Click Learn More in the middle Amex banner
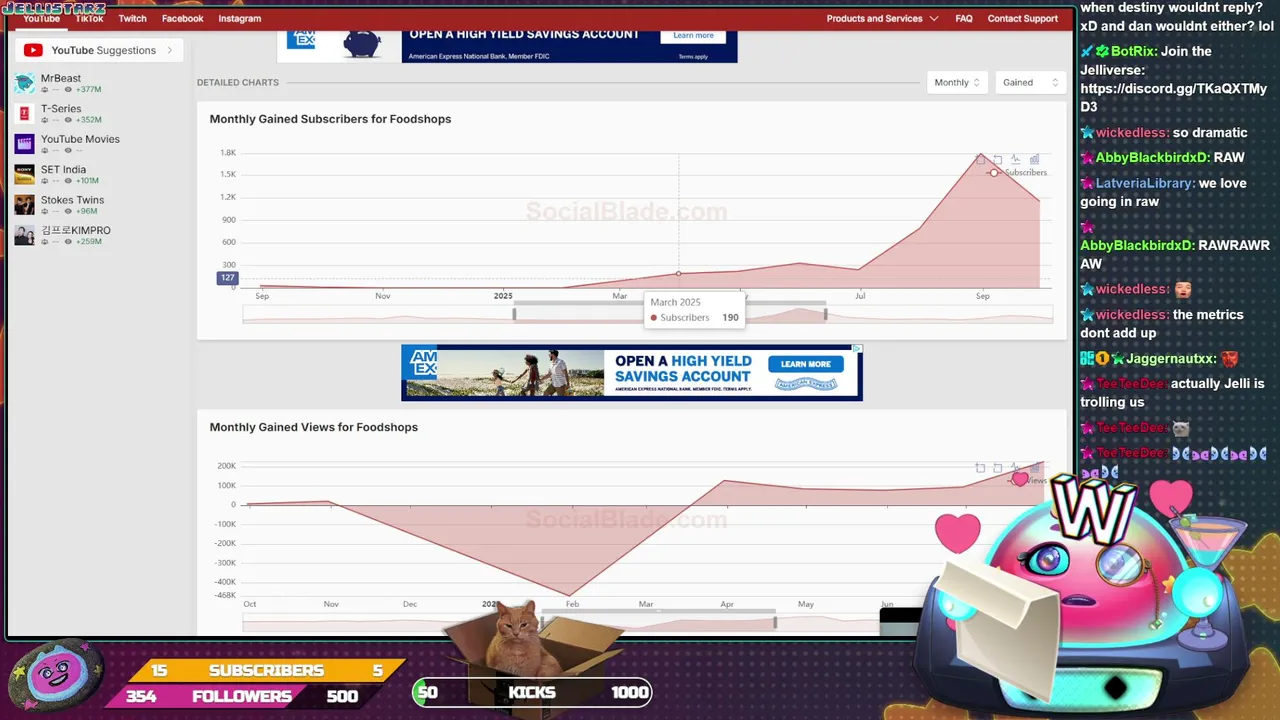Screen dimensions: 1280x720 (806, 364)
